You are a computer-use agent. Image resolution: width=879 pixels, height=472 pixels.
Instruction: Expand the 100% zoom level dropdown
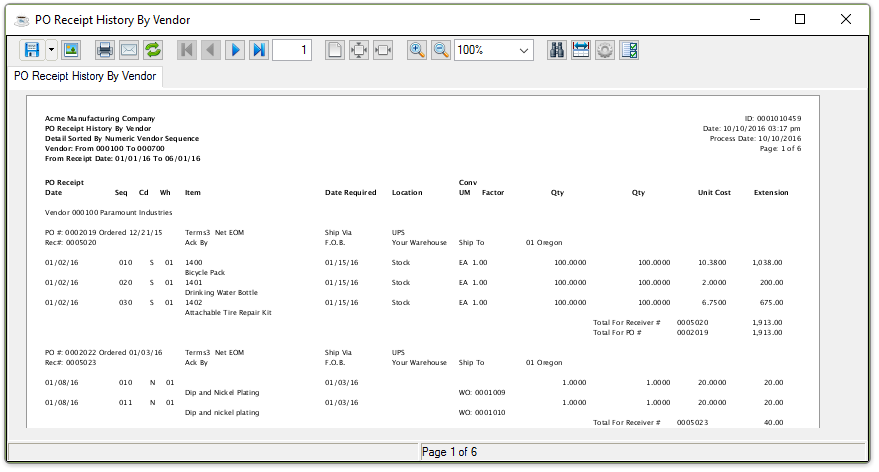click(x=525, y=50)
